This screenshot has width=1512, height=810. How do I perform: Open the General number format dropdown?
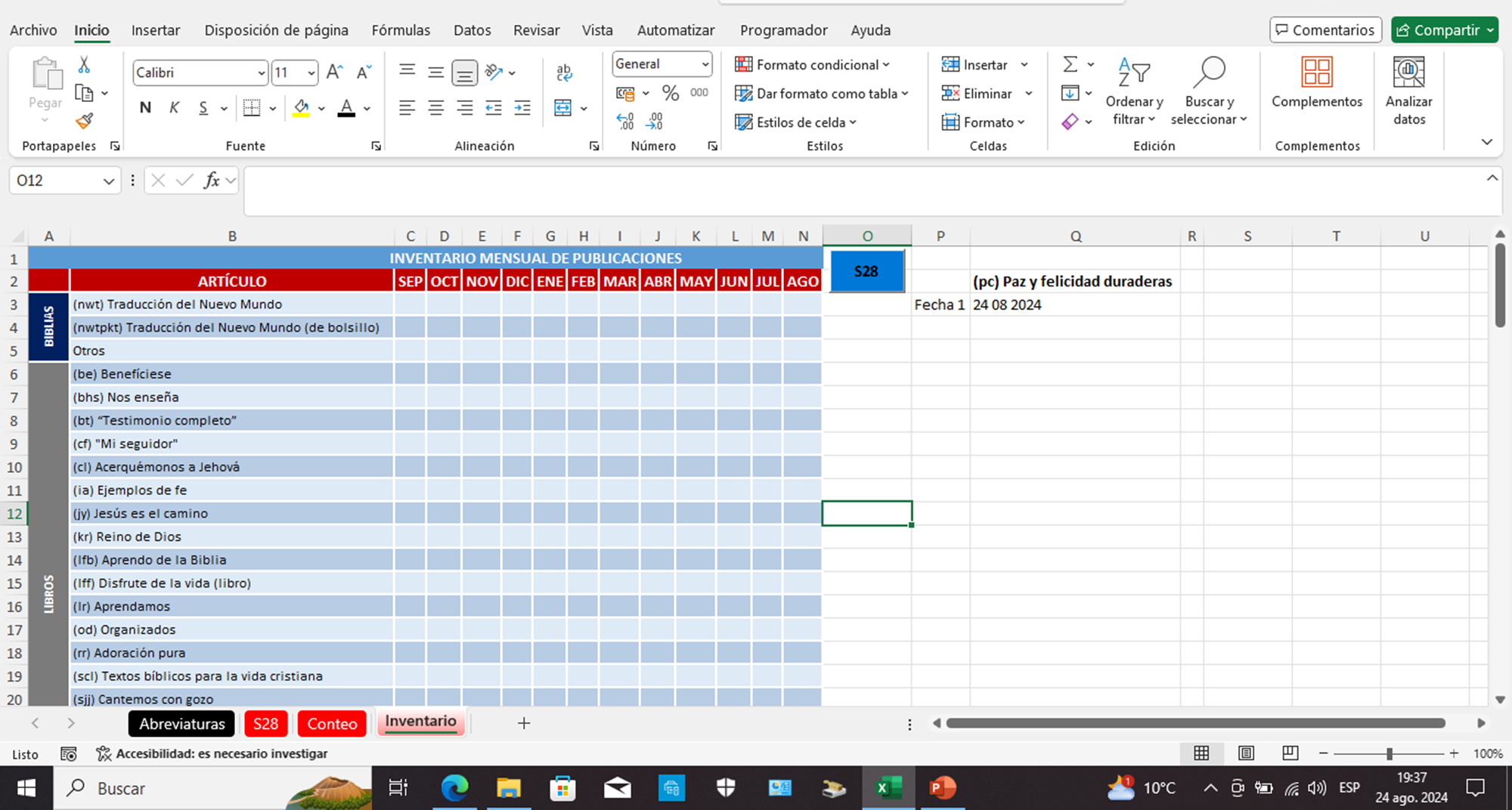[705, 64]
